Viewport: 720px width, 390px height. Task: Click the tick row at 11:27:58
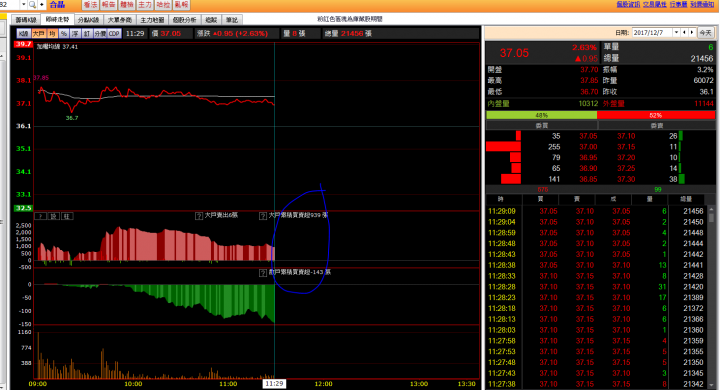click(x=596, y=341)
